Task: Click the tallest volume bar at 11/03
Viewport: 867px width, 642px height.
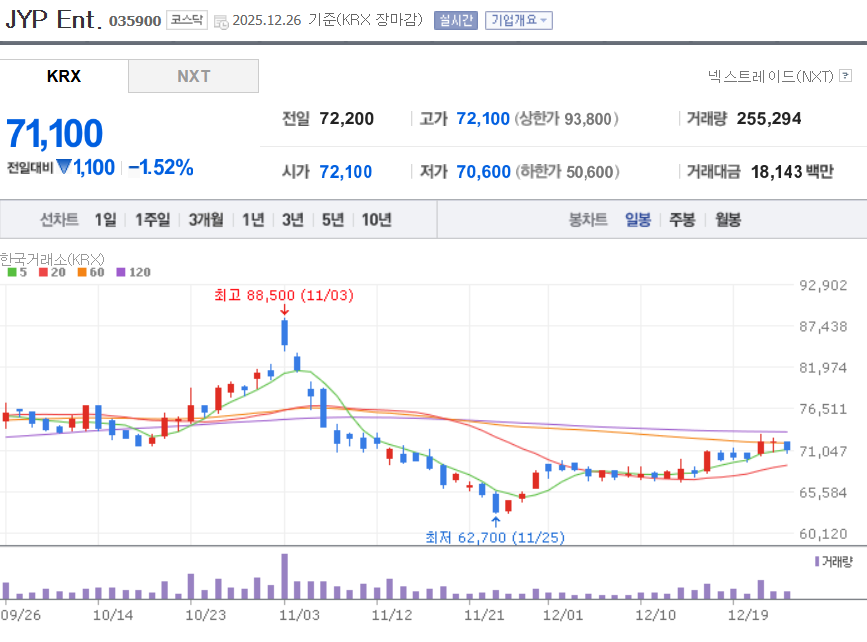Action: (285, 576)
